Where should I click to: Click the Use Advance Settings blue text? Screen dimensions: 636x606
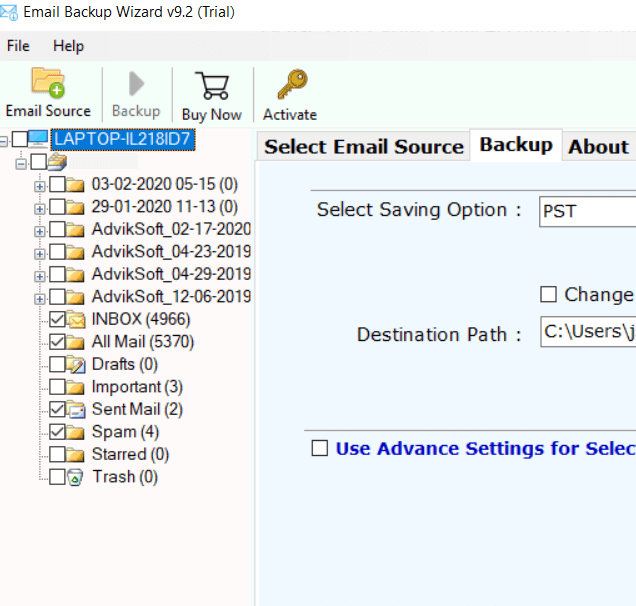pos(486,449)
